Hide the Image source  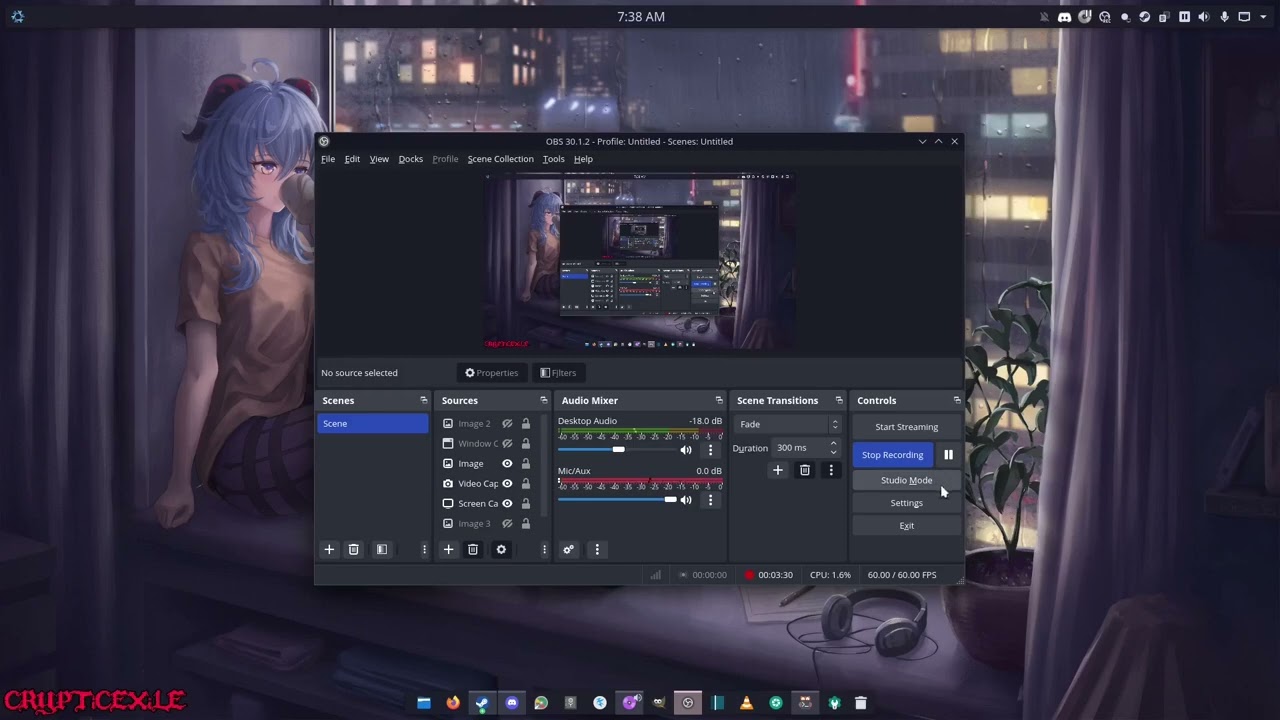[507, 464]
